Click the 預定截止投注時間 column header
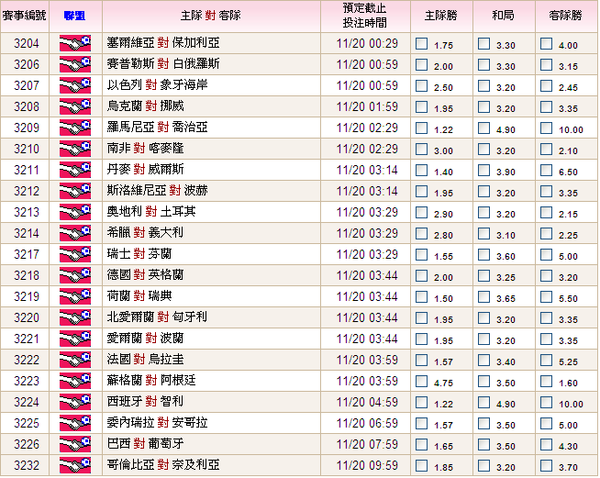Image resolution: width=600 pixels, height=478 pixels. coord(365,16)
